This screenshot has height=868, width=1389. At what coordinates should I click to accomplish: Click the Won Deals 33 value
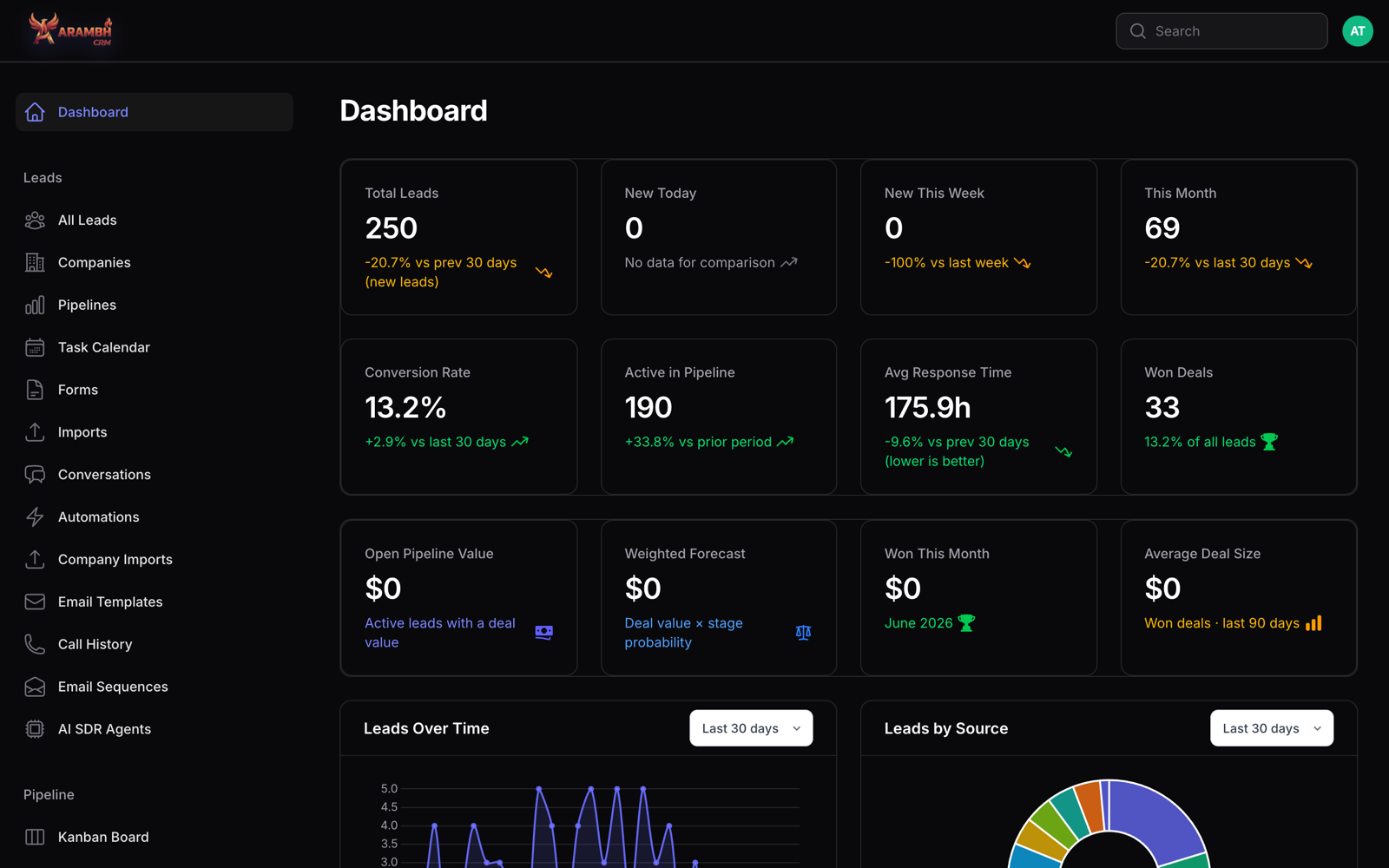(x=1162, y=408)
